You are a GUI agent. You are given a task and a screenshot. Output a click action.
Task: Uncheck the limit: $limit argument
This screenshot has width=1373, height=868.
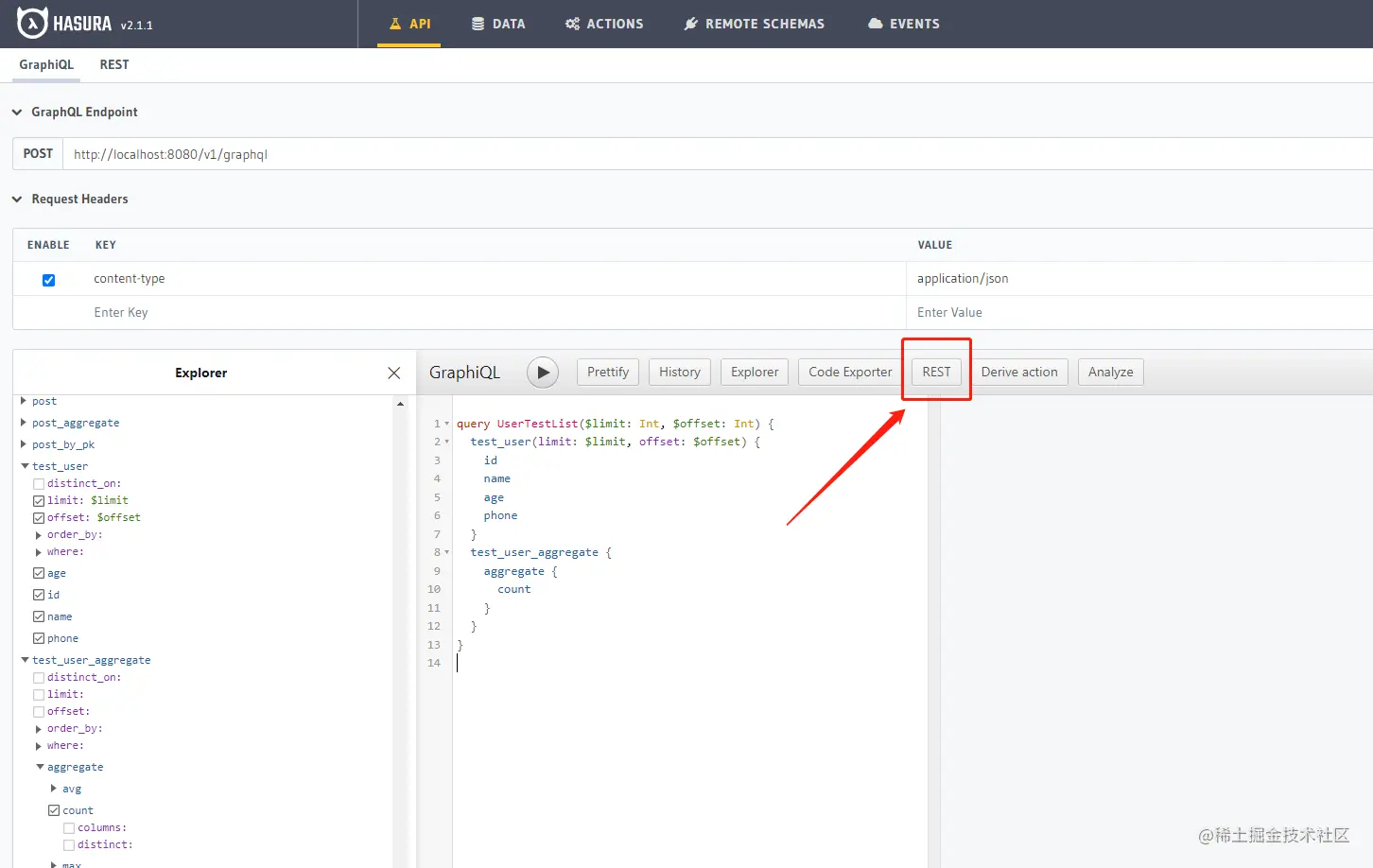point(39,501)
